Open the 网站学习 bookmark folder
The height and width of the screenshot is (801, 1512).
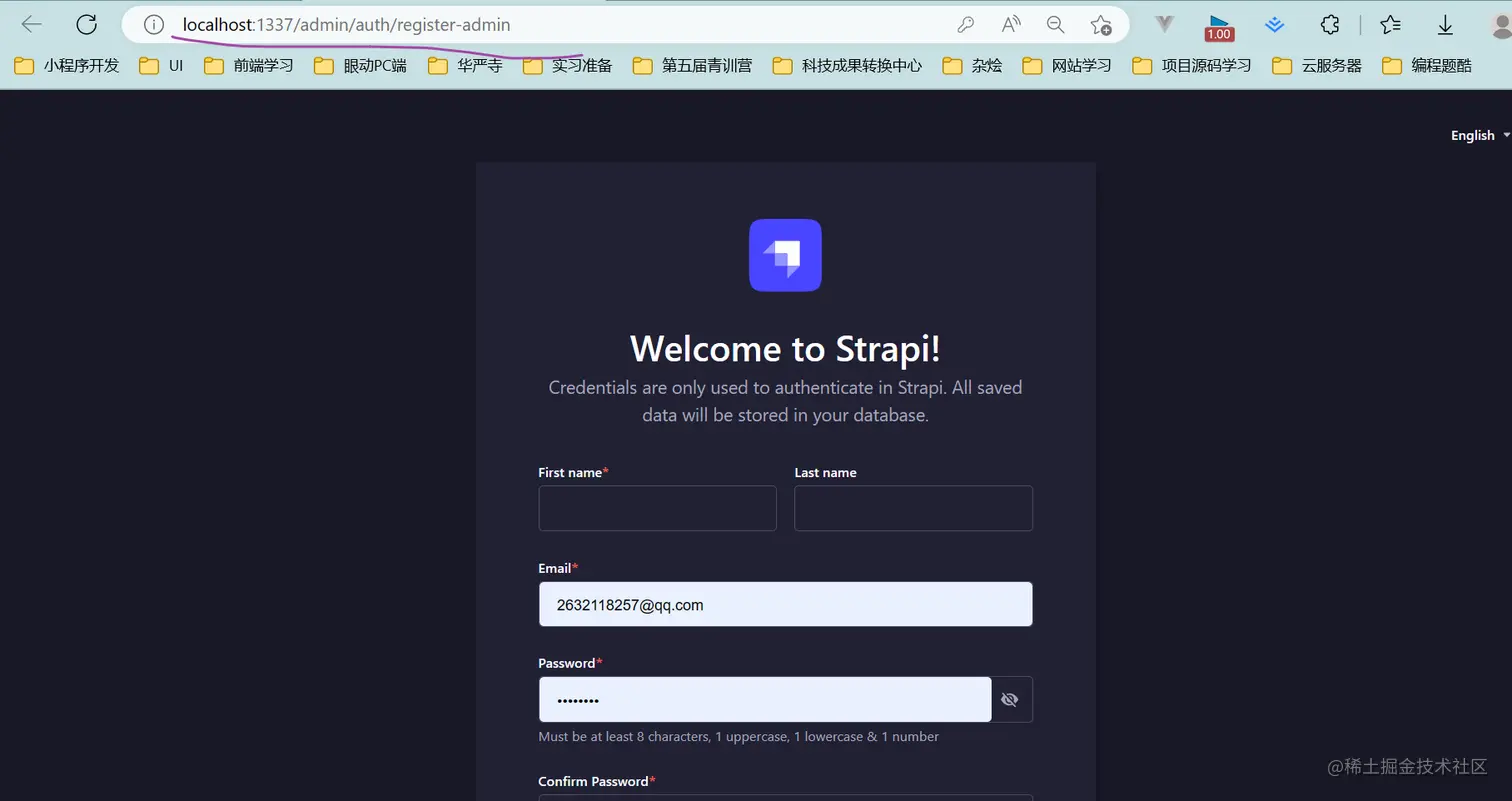1067,66
